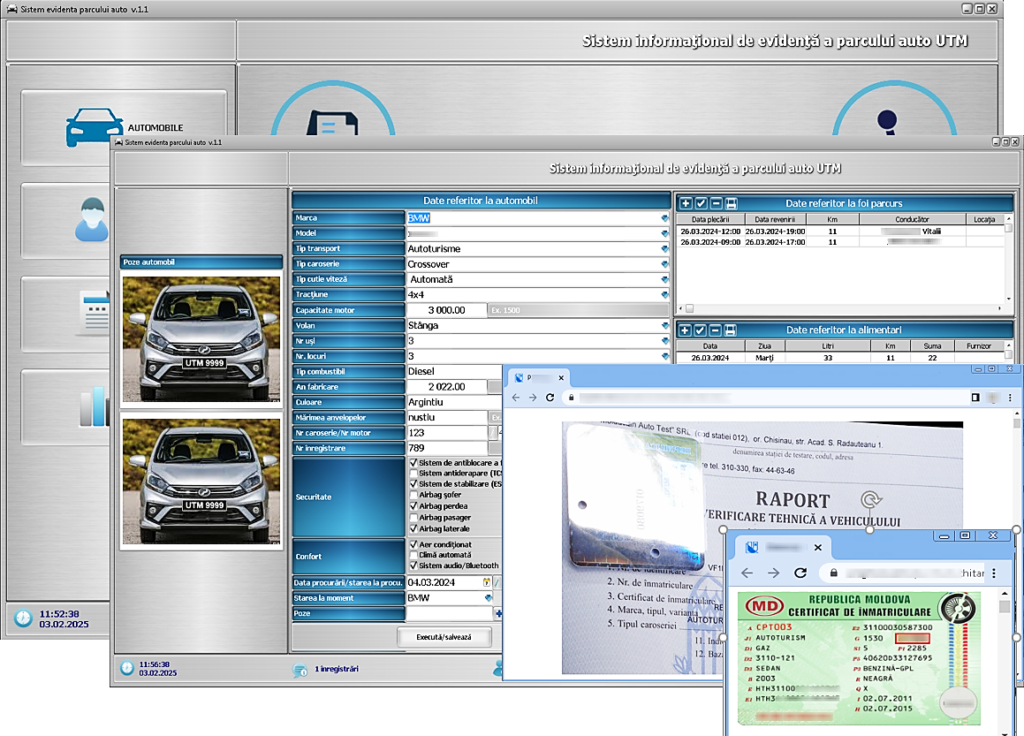Add a new refuel record in alimentari panel
Viewport: 1024px width, 736px height.
click(x=686, y=330)
